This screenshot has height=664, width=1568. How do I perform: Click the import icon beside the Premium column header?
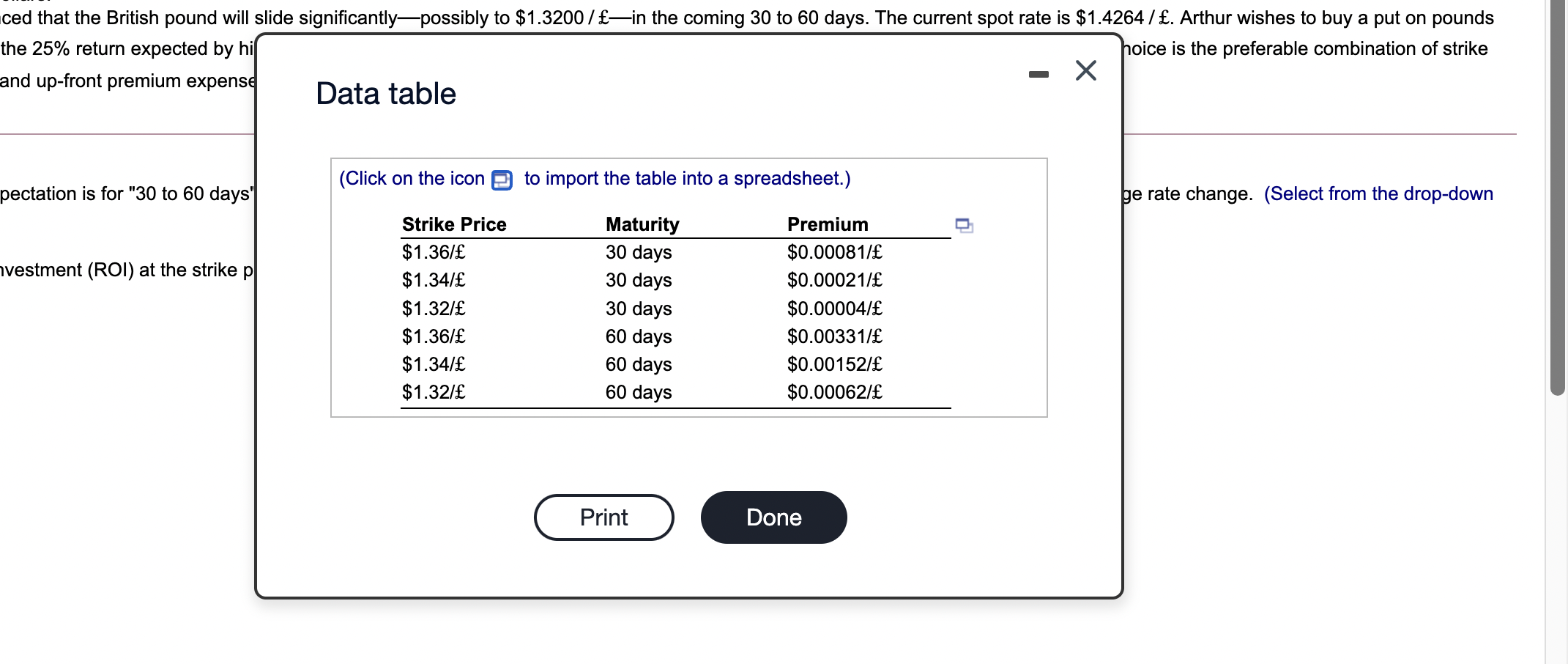coord(964,226)
